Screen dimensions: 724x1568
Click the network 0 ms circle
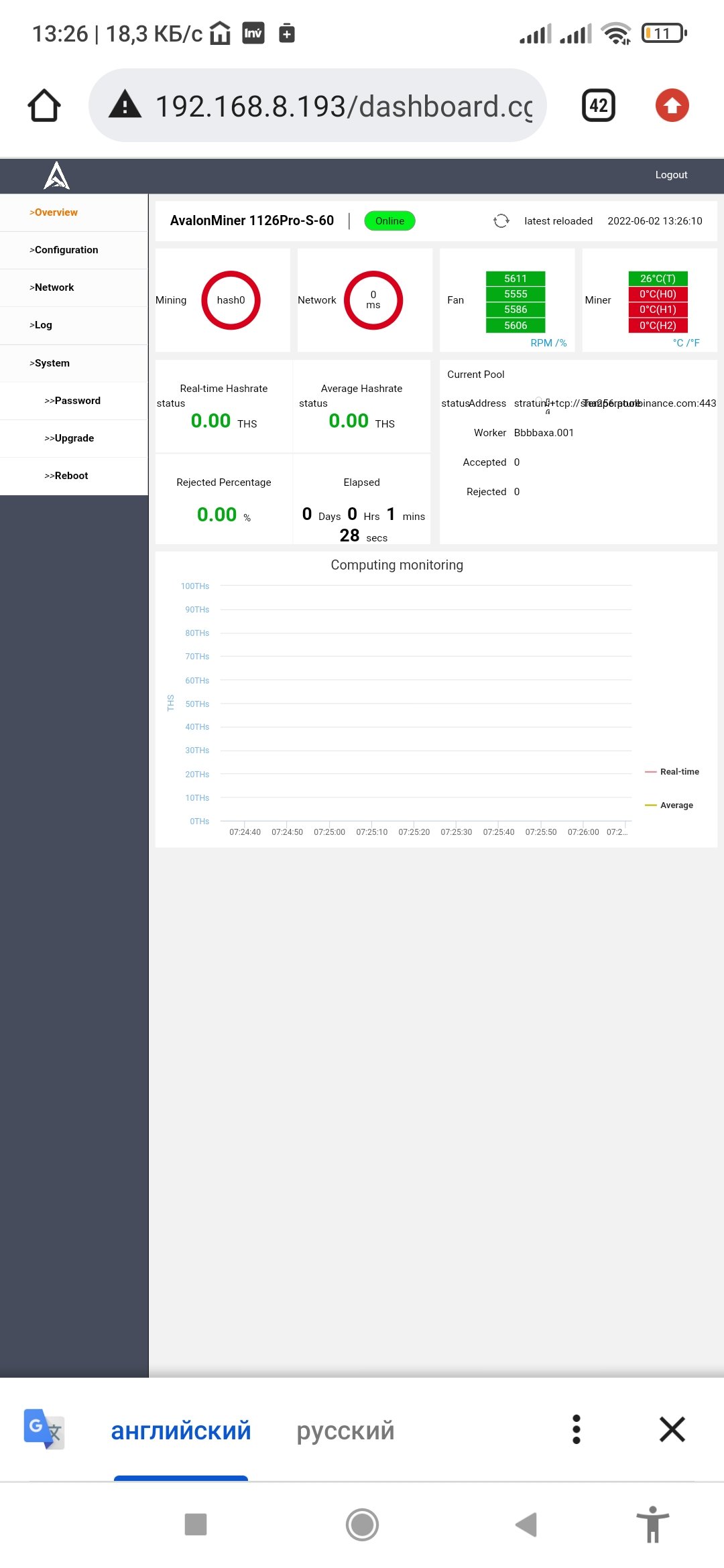pyautogui.click(x=373, y=300)
